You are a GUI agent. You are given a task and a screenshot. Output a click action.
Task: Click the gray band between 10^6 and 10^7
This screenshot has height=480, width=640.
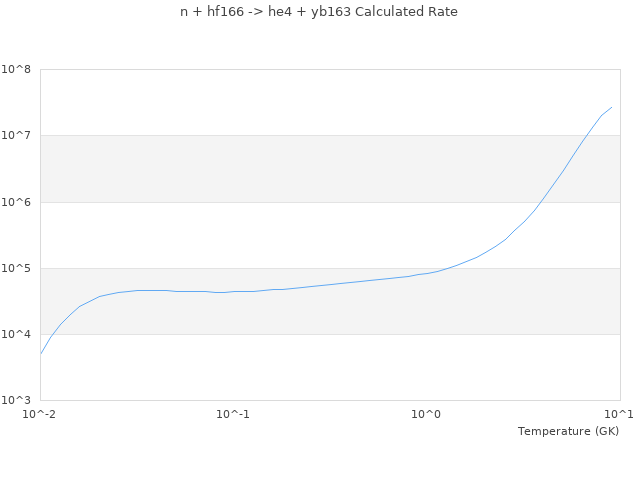tap(330, 168)
